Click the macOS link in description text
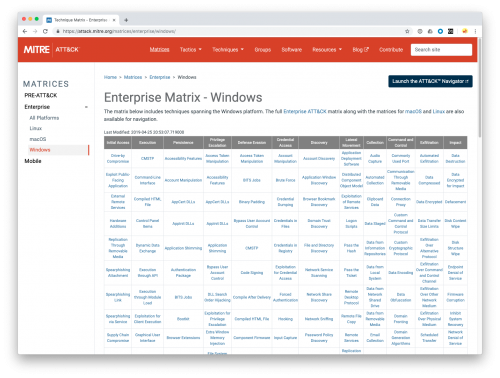The image size is (500, 378). pos(413,111)
